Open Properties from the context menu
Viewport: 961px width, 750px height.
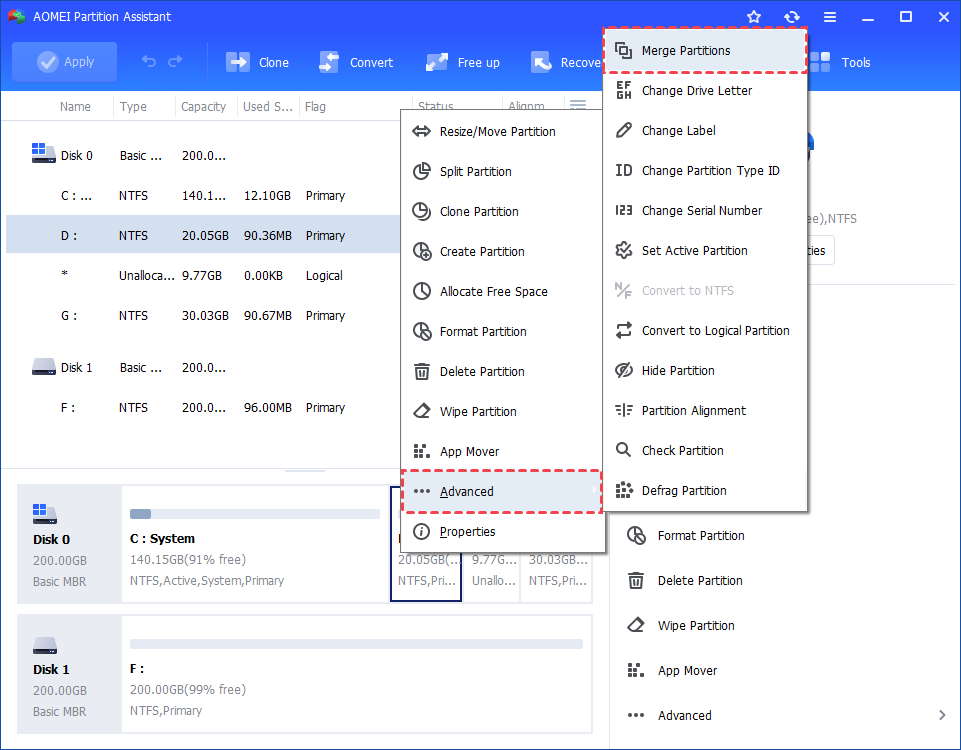503,532
